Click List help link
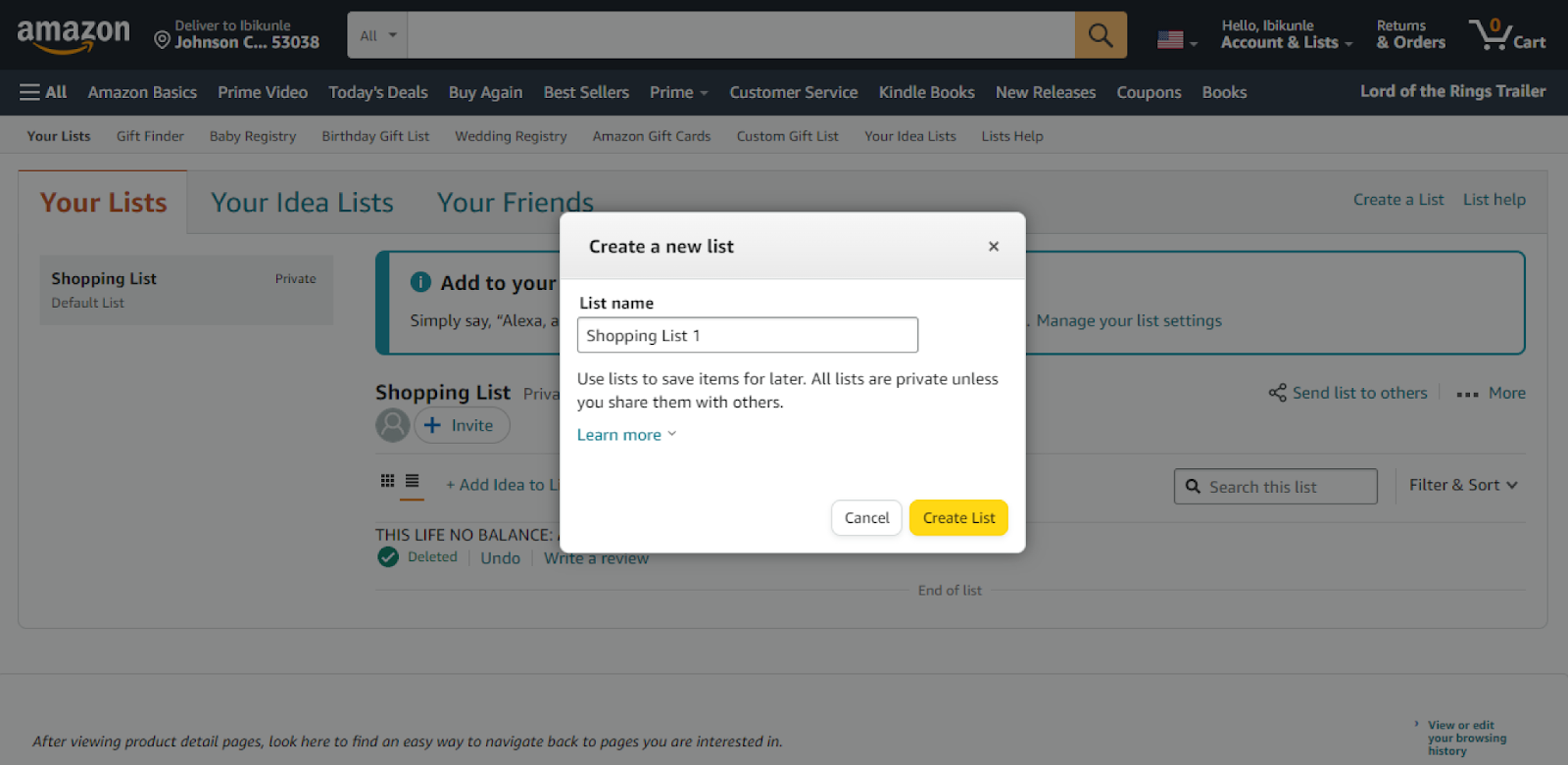The height and width of the screenshot is (765, 1568). (x=1494, y=200)
